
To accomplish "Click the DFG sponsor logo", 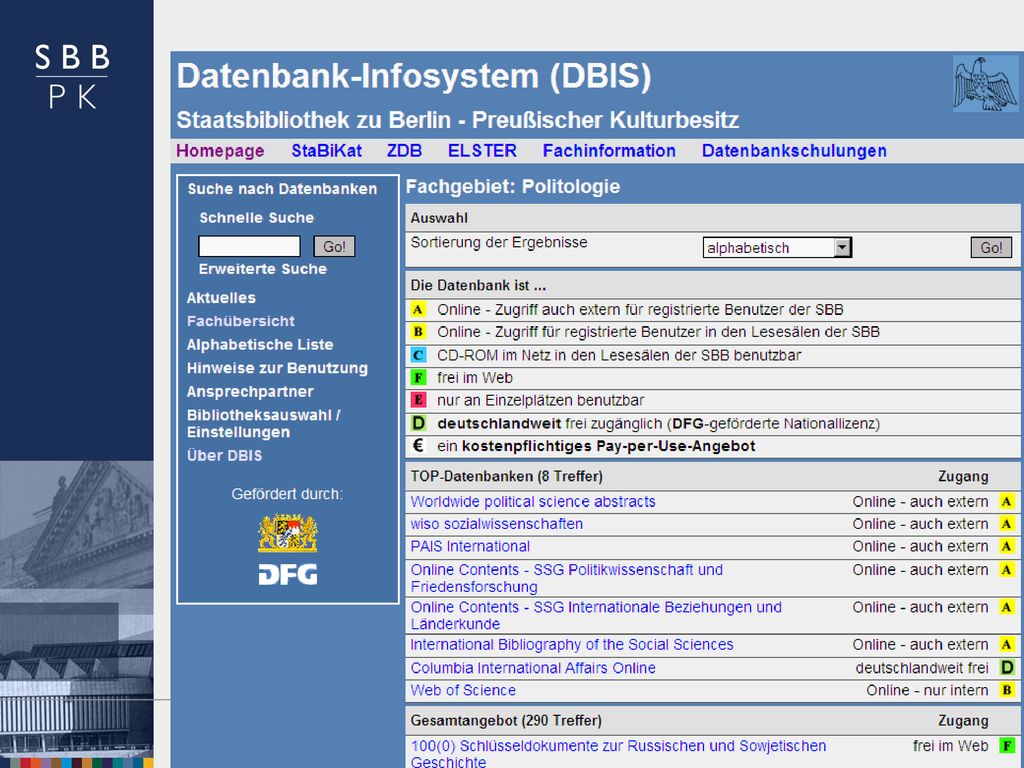I will tap(288, 575).
